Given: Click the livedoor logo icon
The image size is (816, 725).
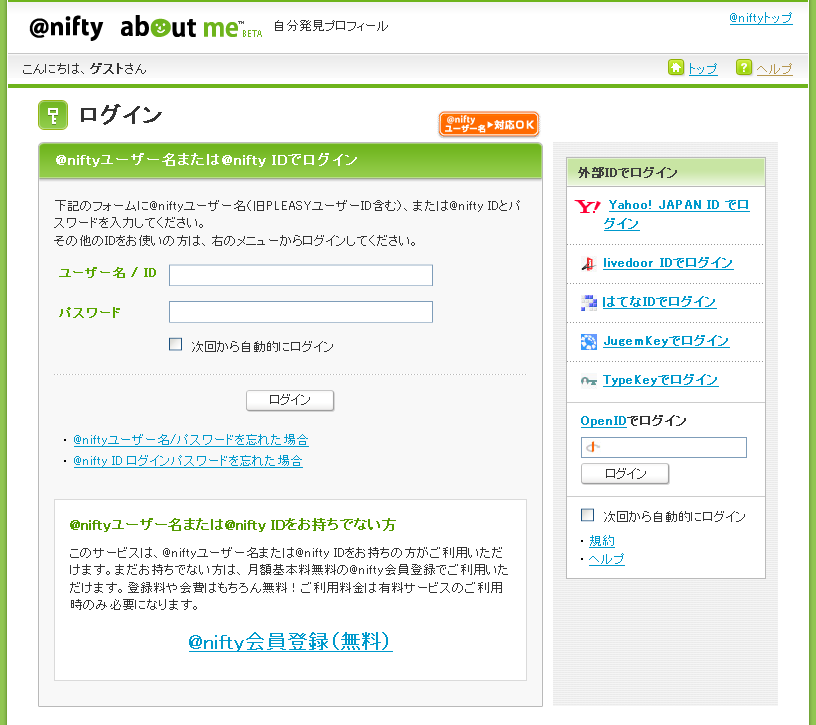Looking at the screenshot, I should click(x=588, y=264).
